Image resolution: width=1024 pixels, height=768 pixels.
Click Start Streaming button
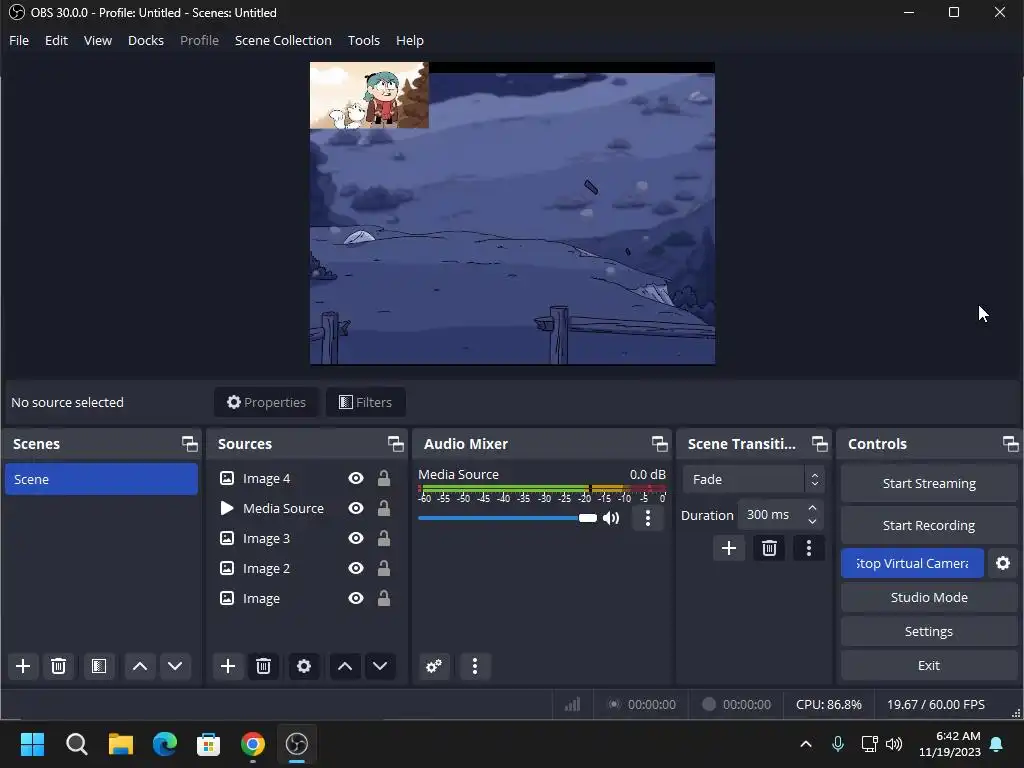pos(929,483)
